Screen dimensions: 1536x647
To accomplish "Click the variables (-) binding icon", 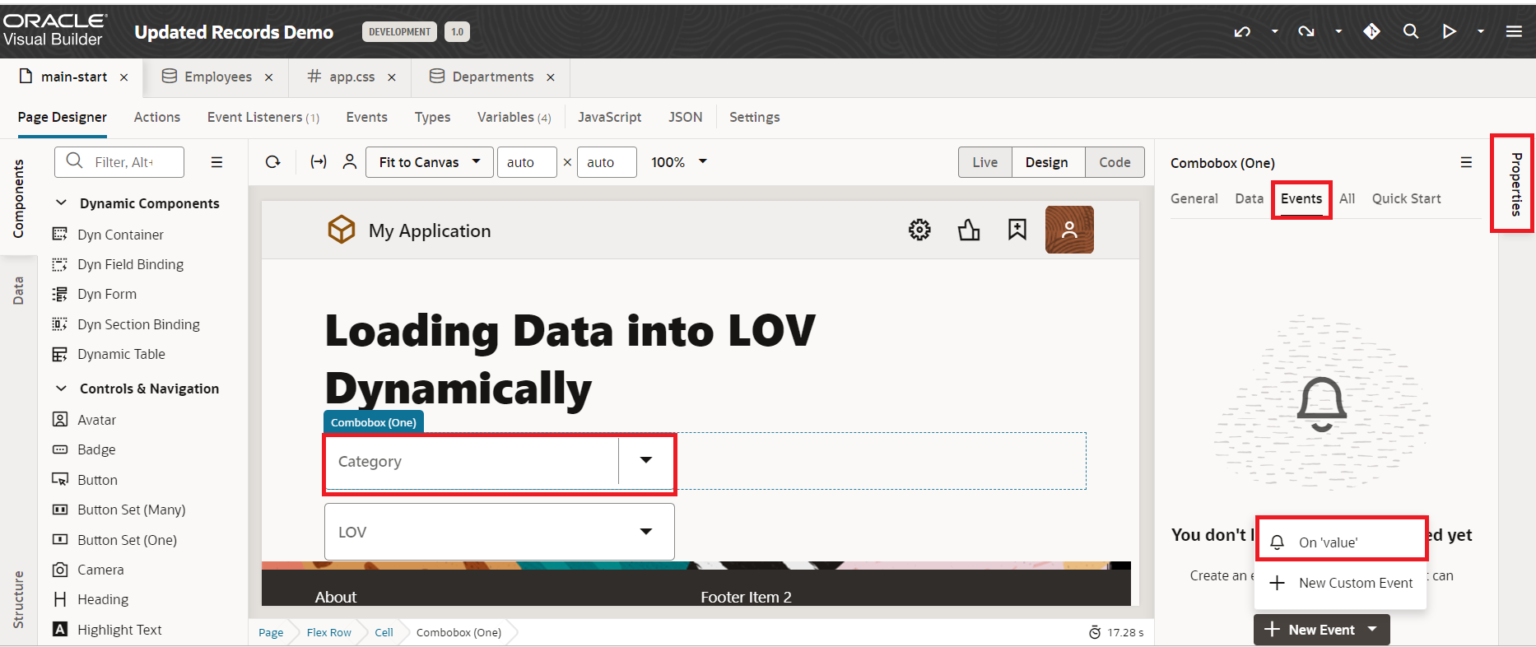I will pyautogui.click(x=319, y=162).
